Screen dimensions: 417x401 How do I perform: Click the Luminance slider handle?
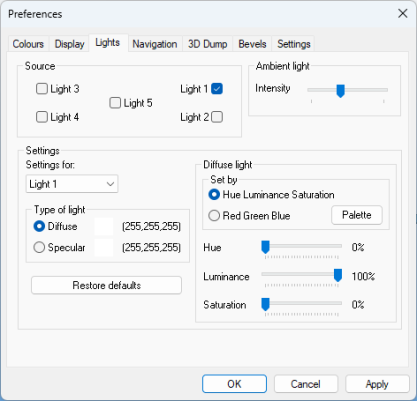338,276
